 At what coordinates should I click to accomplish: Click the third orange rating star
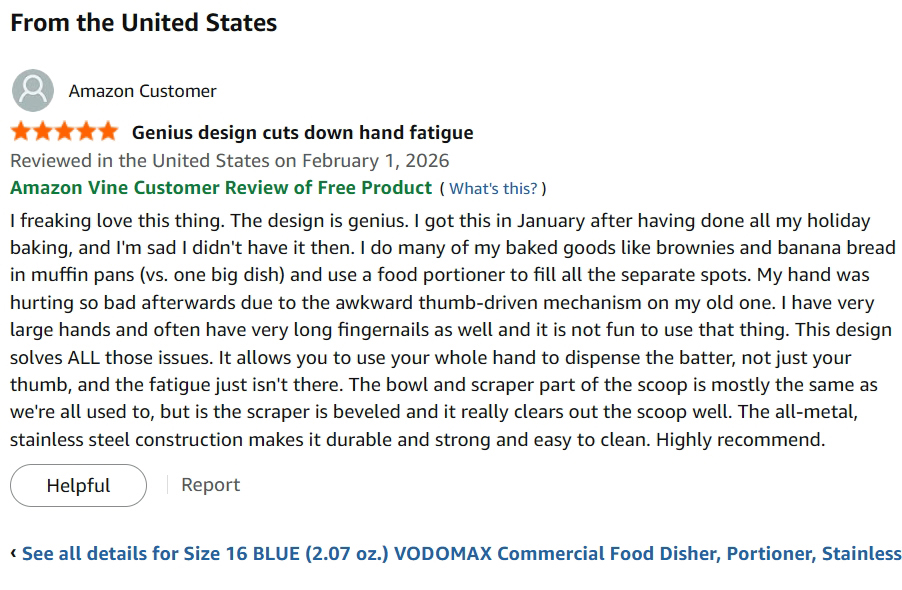tap(64, 132)
